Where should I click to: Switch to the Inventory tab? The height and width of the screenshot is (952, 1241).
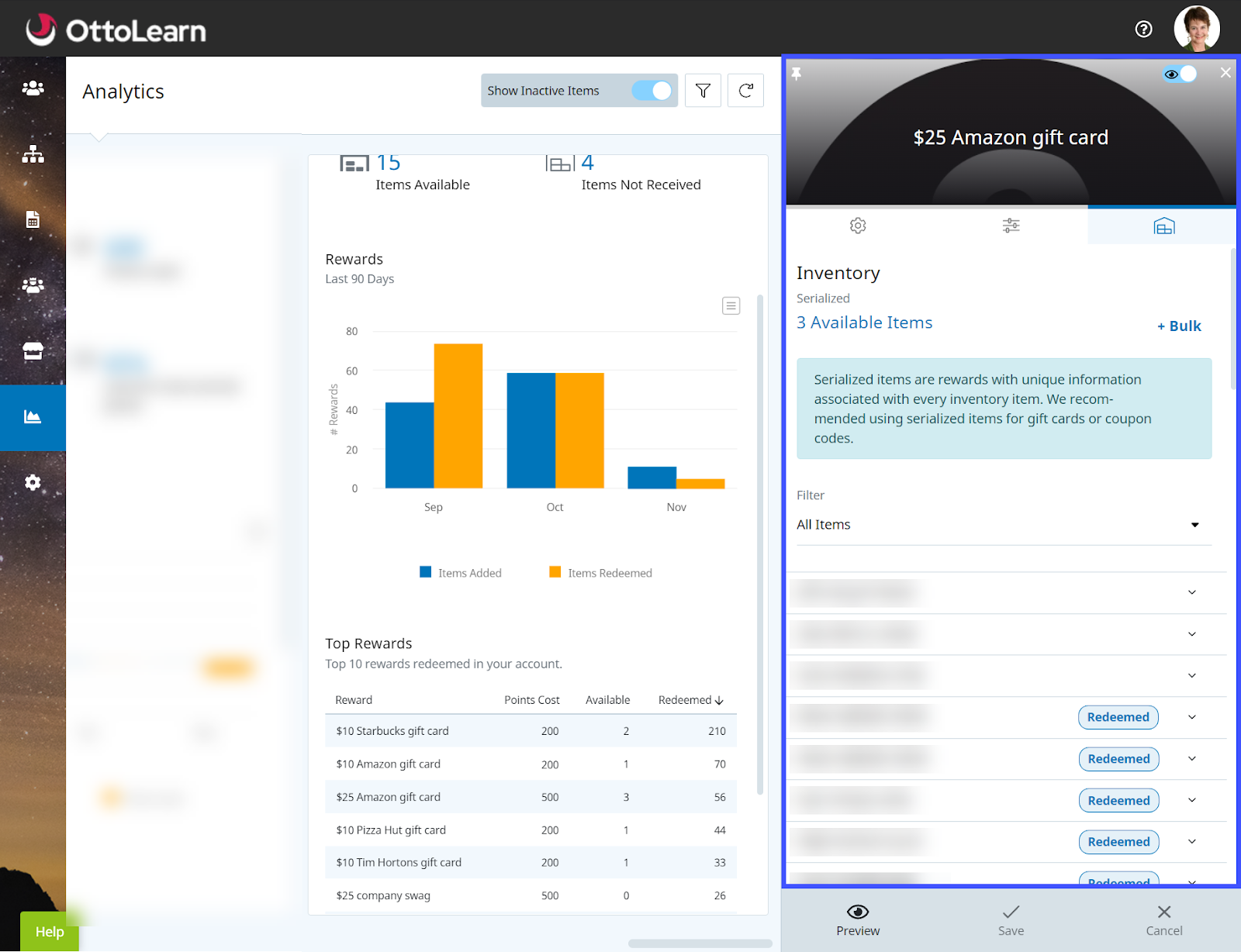[1163, 226]
